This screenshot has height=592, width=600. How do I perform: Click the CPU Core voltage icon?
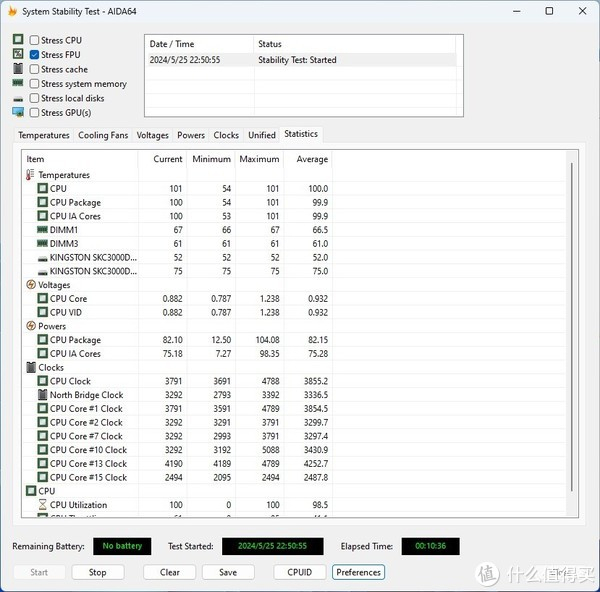point(42,298)
